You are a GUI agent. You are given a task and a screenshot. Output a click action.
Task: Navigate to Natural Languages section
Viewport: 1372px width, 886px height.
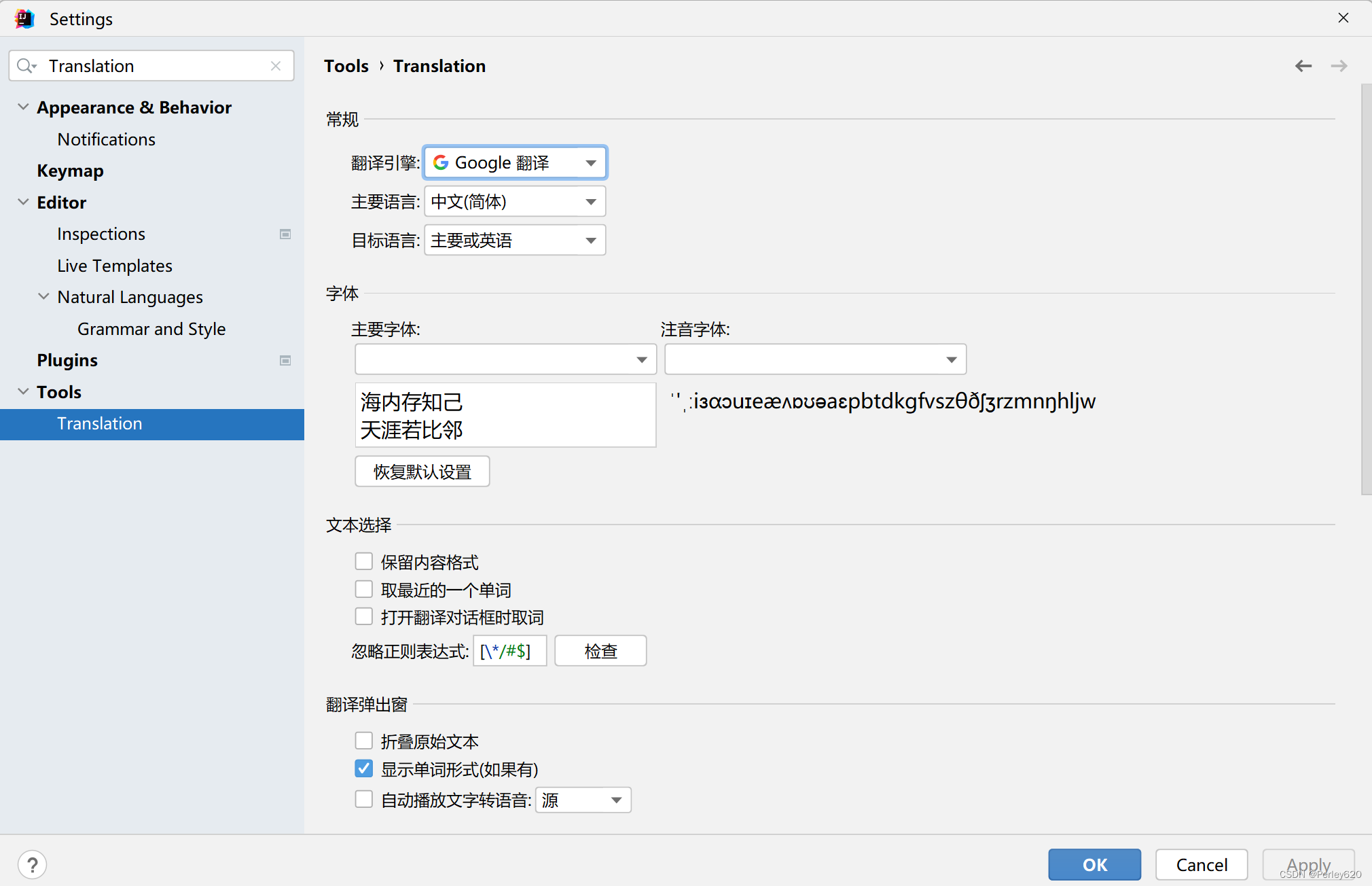tap(131, 296)
